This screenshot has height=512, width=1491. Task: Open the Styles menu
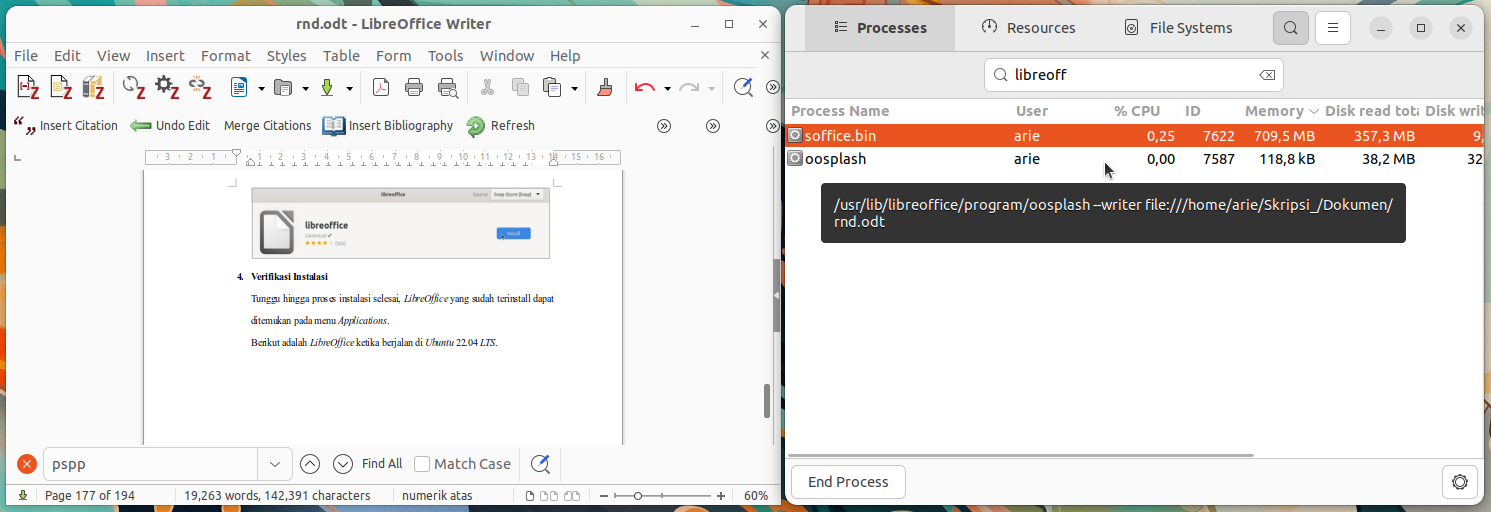[287, 56]
